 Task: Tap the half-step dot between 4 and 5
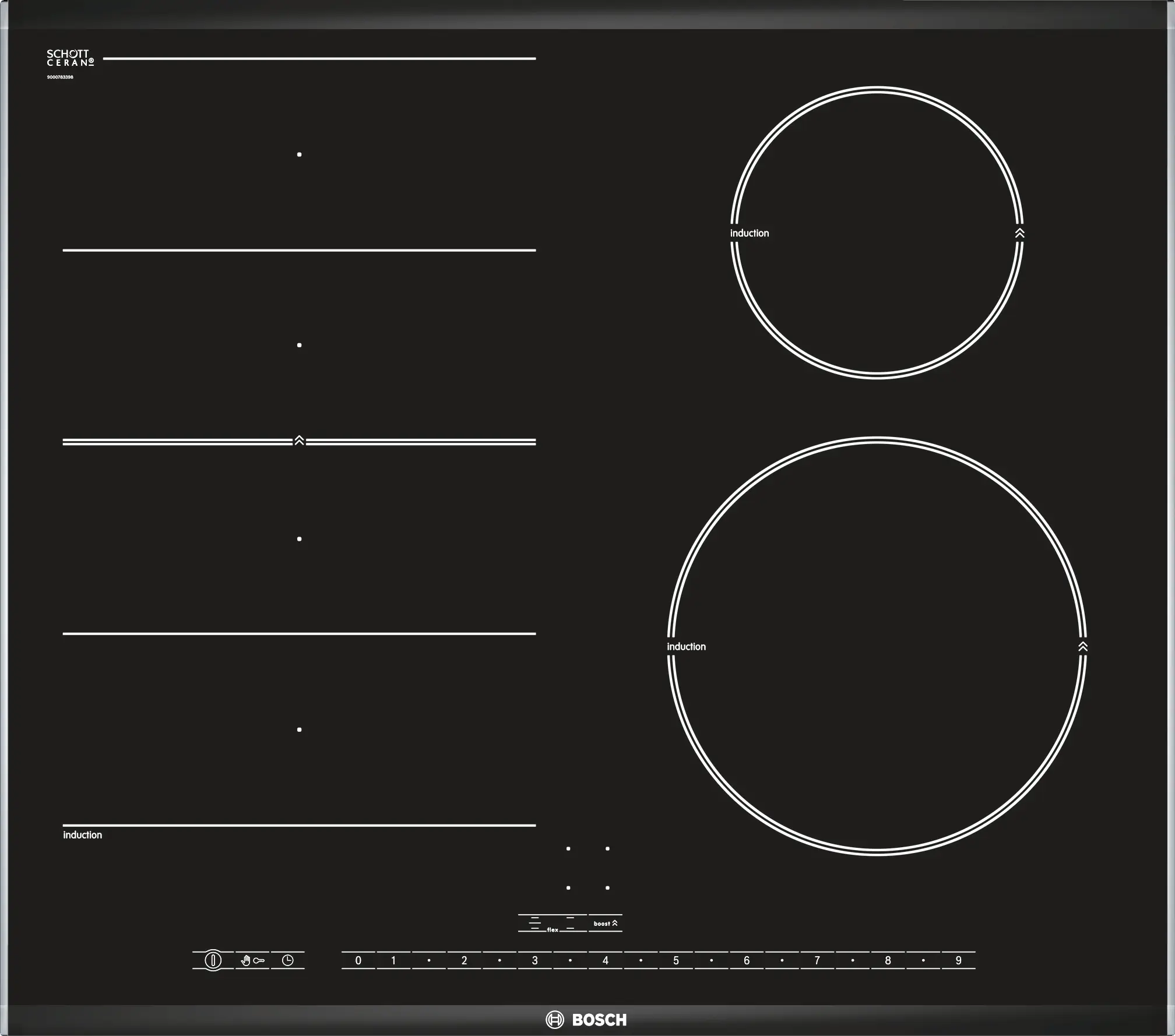pyautogui.click(x=641, y=960)
